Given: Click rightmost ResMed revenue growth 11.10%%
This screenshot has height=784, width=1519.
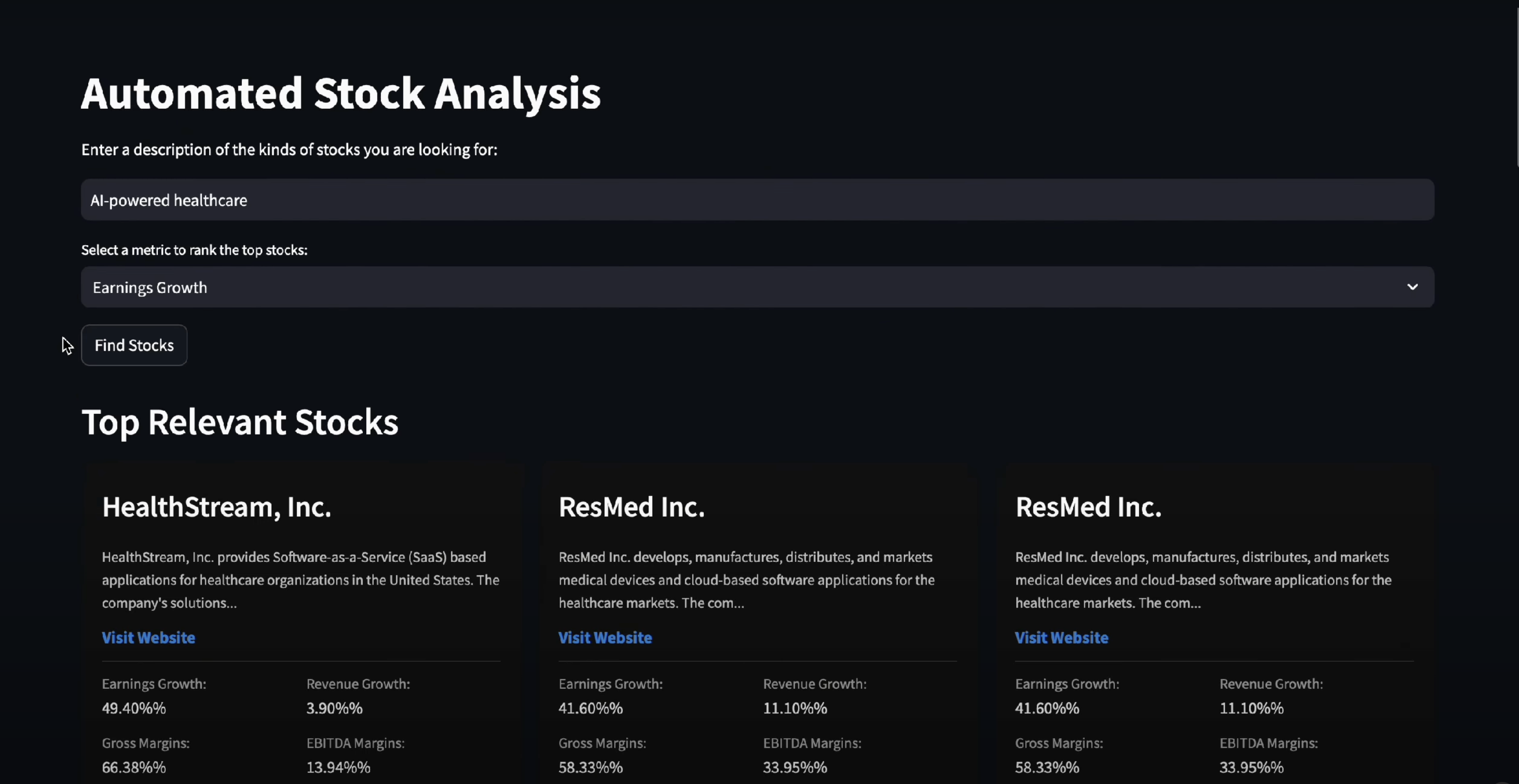Looking at the screenshot, I should click(x=1251, y=708).
